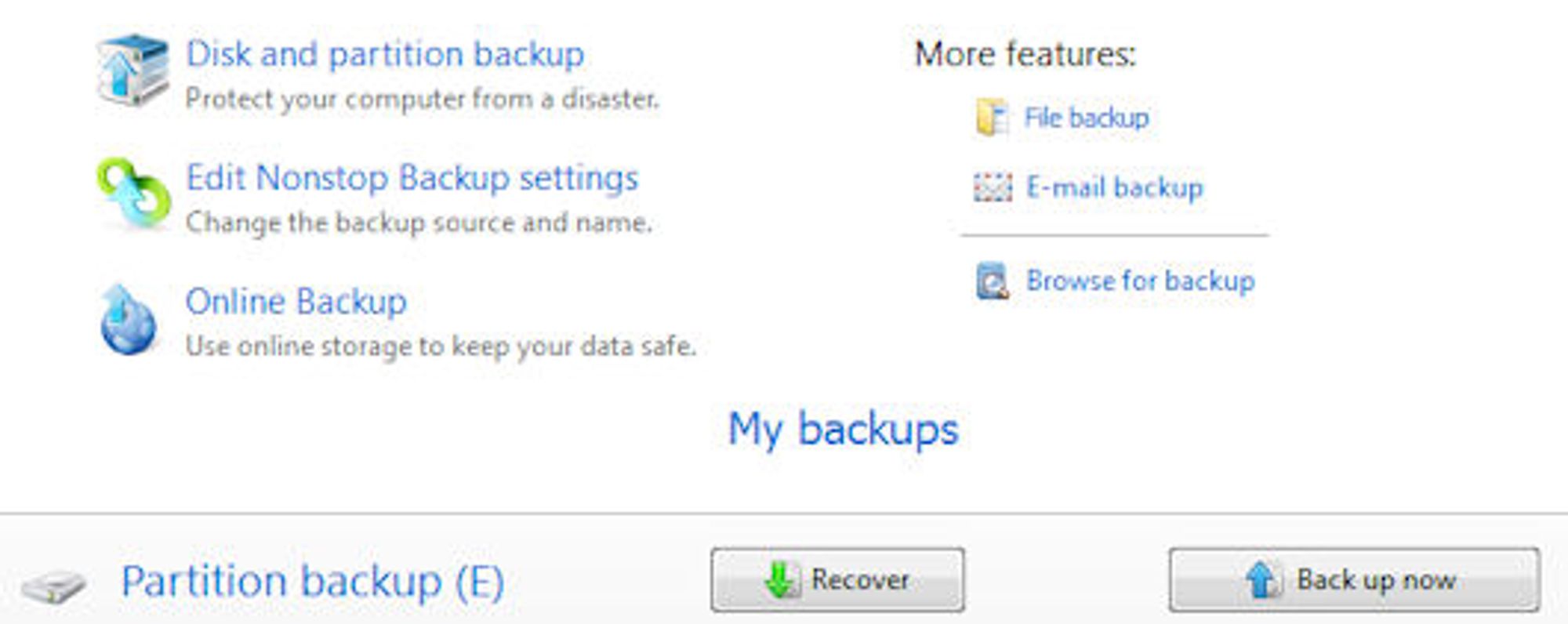Select the E-mail backup link
Screen dimensions: 1568x624
[1115, 187]
